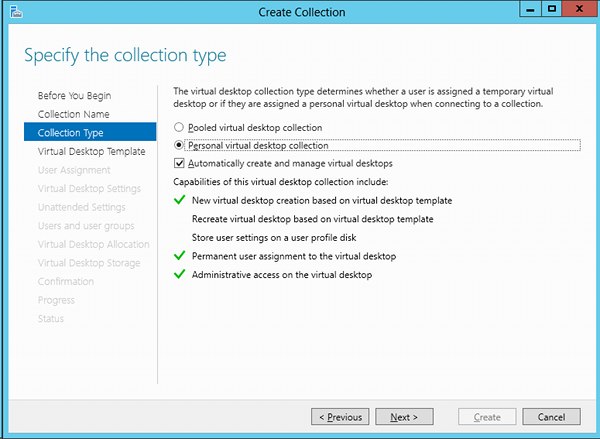Close the Create Collection window
The height and width of the screenshot is (439, 600).
click(579, 9)
